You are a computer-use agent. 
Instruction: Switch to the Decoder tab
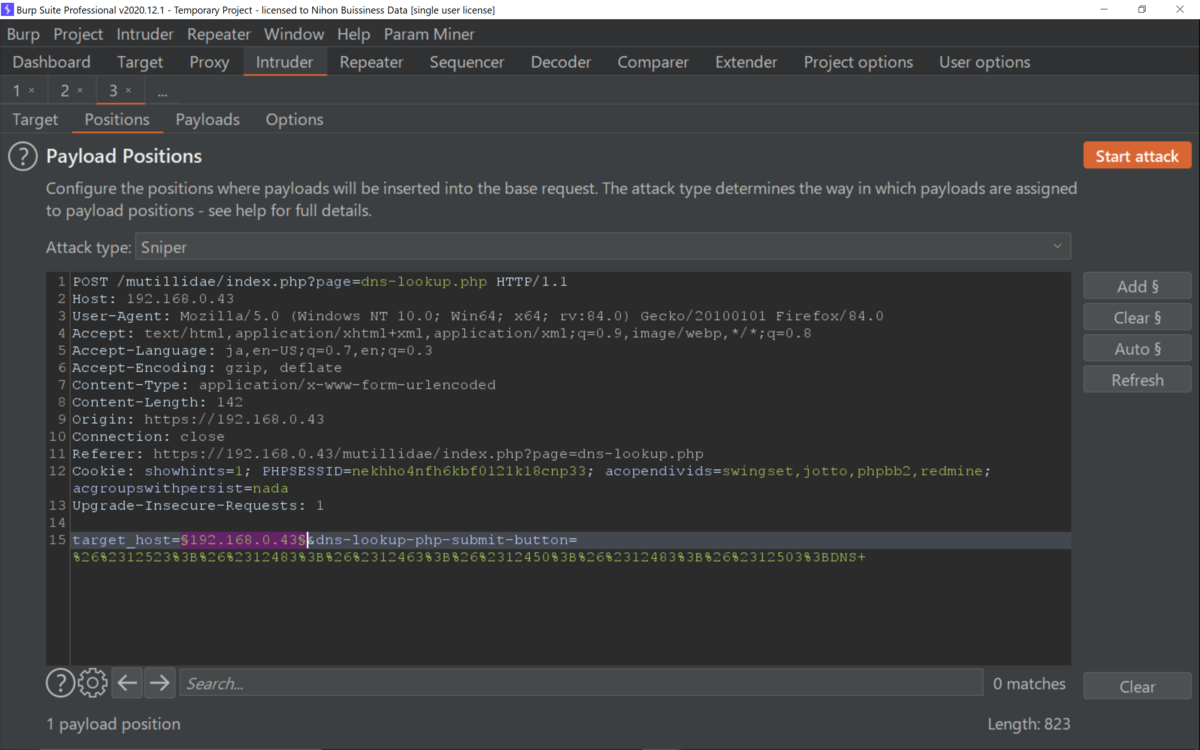click(x=561, y=62)
